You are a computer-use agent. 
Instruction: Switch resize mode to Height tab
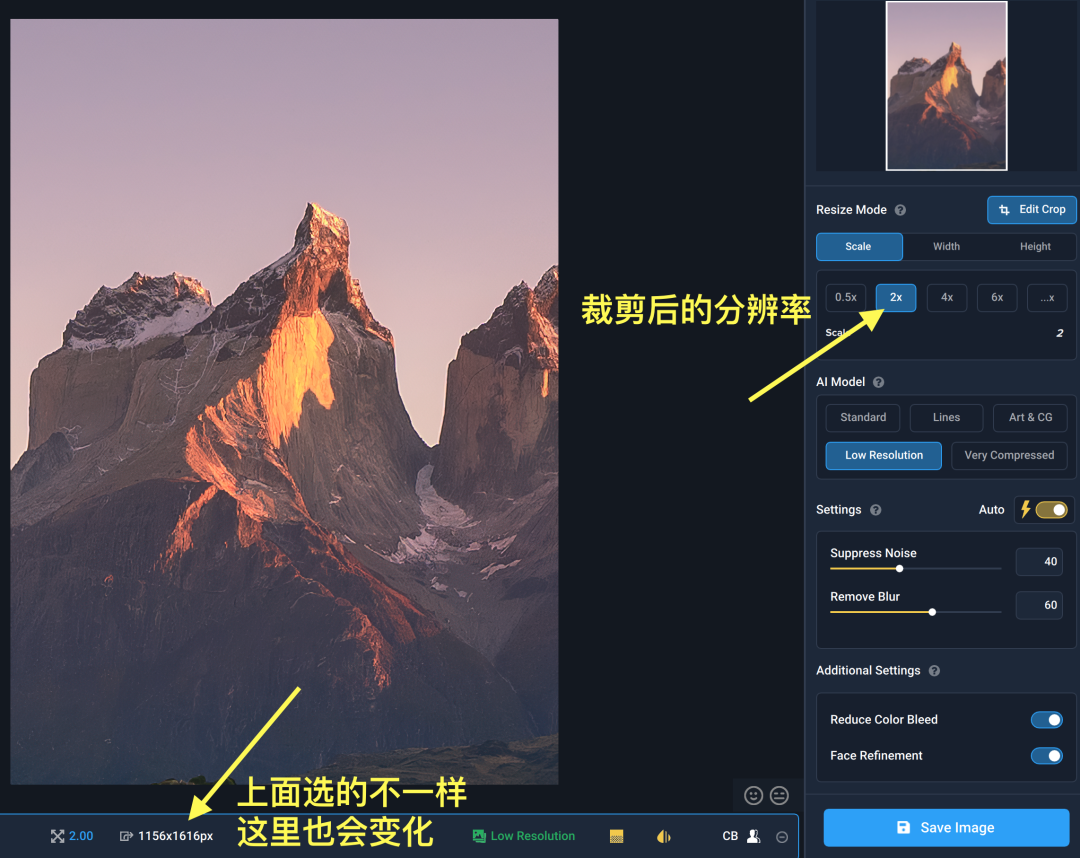[1035, 246]
